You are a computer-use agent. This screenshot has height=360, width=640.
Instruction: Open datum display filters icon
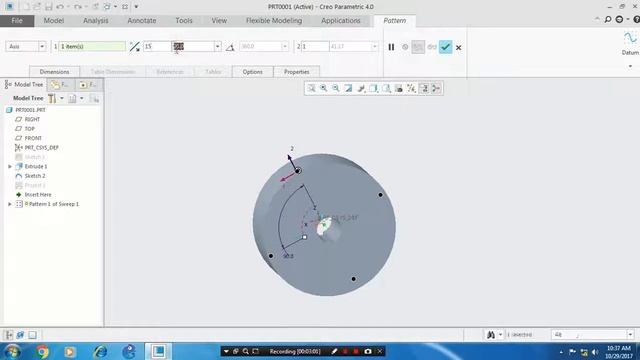[411, 88]
